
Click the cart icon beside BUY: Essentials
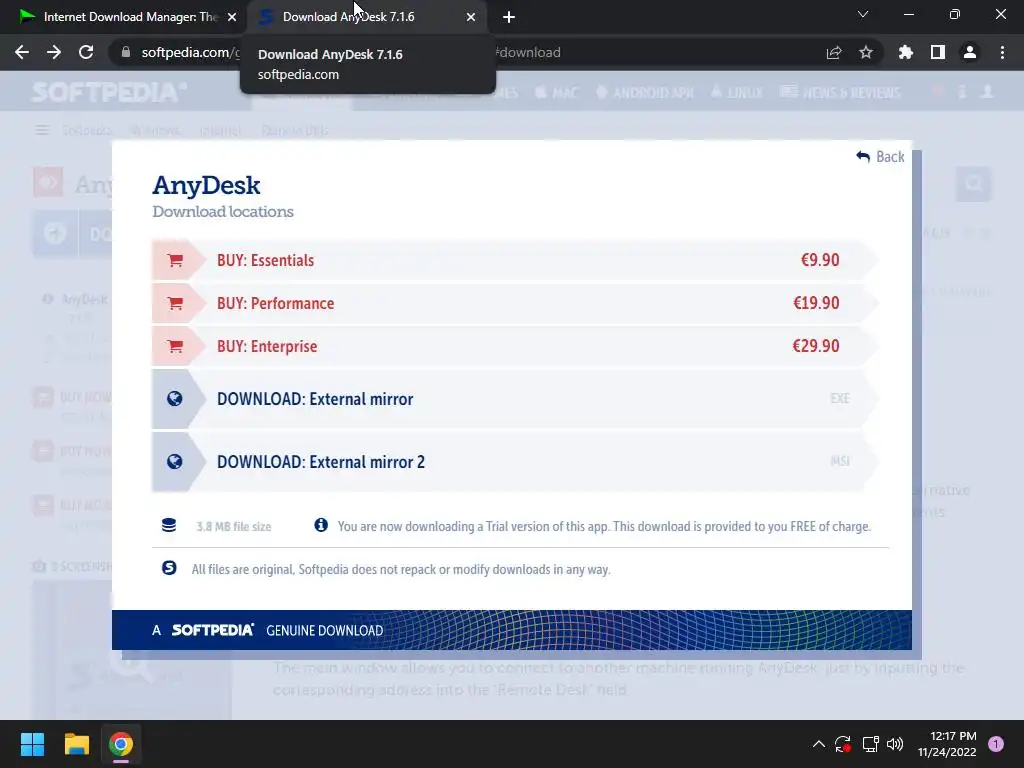pyautogui.click(x=175, y=261)
